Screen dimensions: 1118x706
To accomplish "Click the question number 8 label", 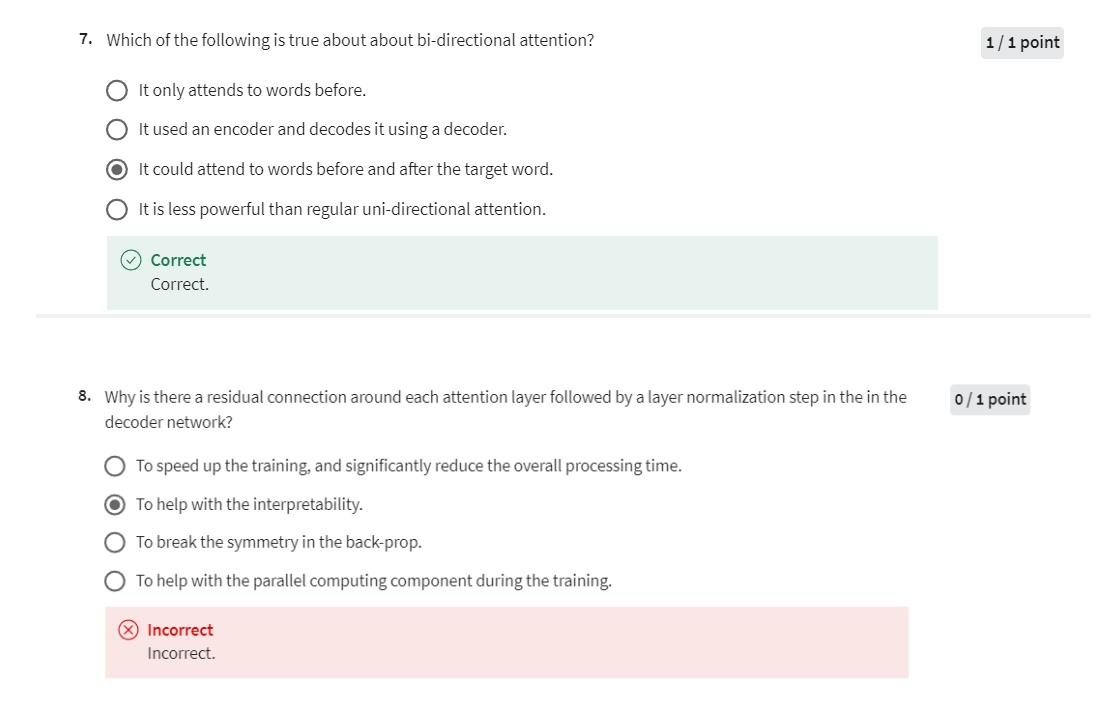I will 85,396.
